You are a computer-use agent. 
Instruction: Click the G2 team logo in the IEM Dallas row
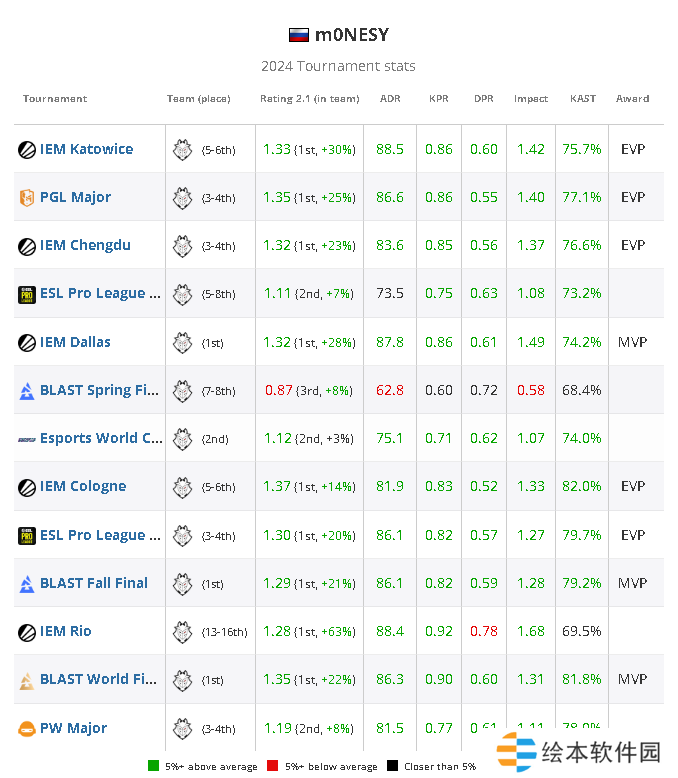point(182,342)
